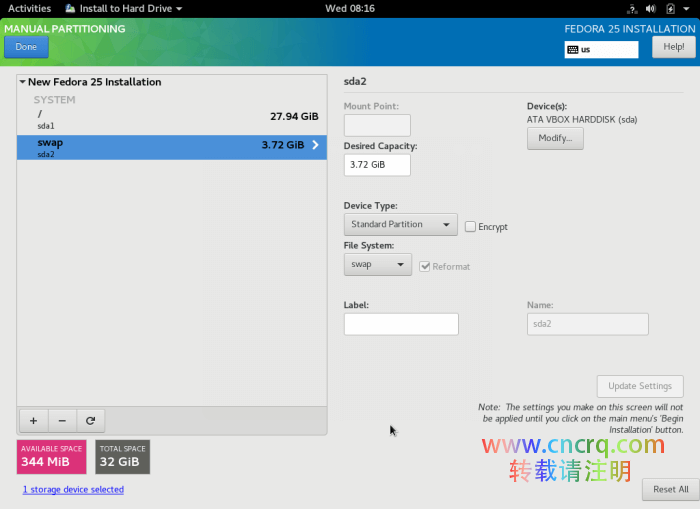Collapse the New Fedora 25 Installation tree
Viewport: 700px width, 509px height.
pyautogui.click(x=22, y=82)
